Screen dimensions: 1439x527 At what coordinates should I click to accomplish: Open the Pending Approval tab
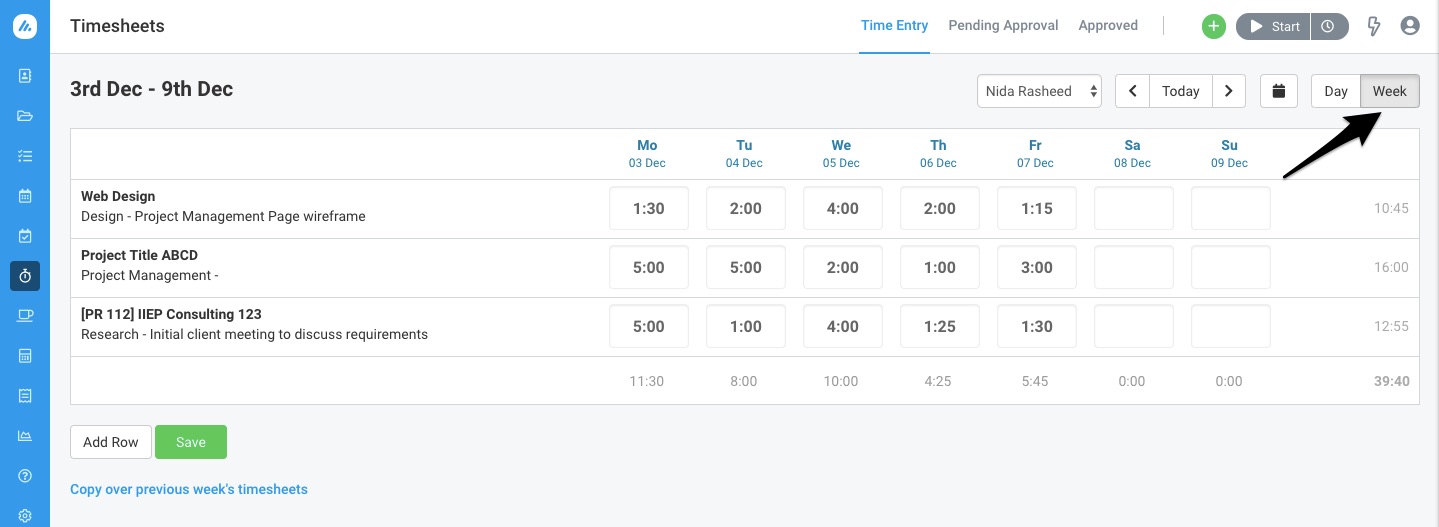pos(1003,26)
